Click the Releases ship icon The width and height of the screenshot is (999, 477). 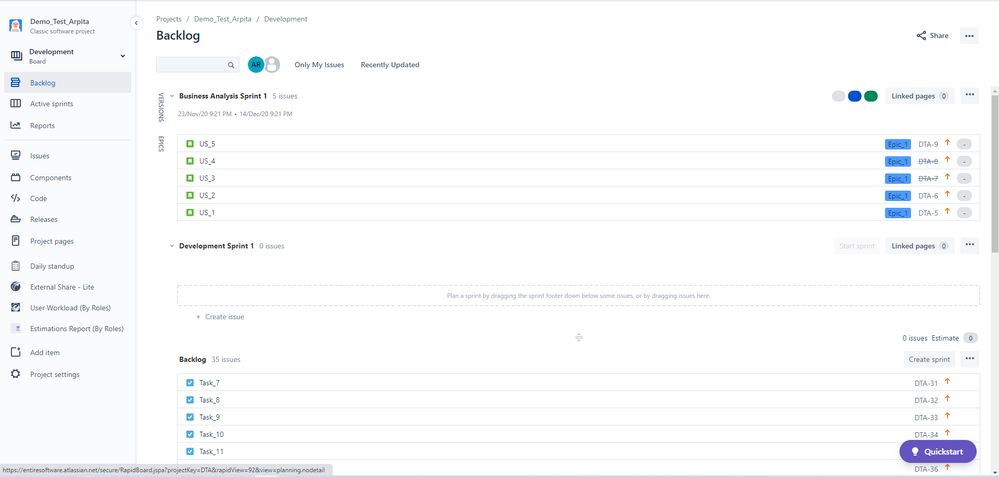16,219
